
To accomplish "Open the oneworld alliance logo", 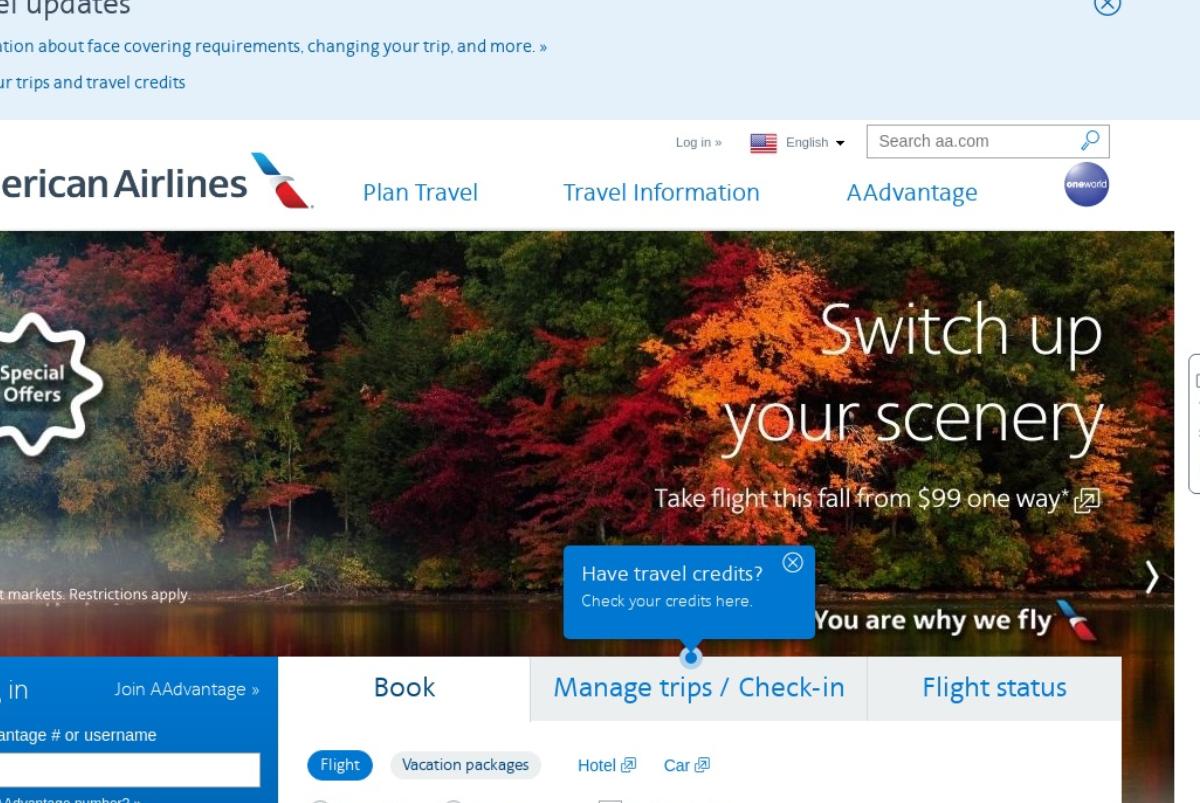I will point(1086,184).
